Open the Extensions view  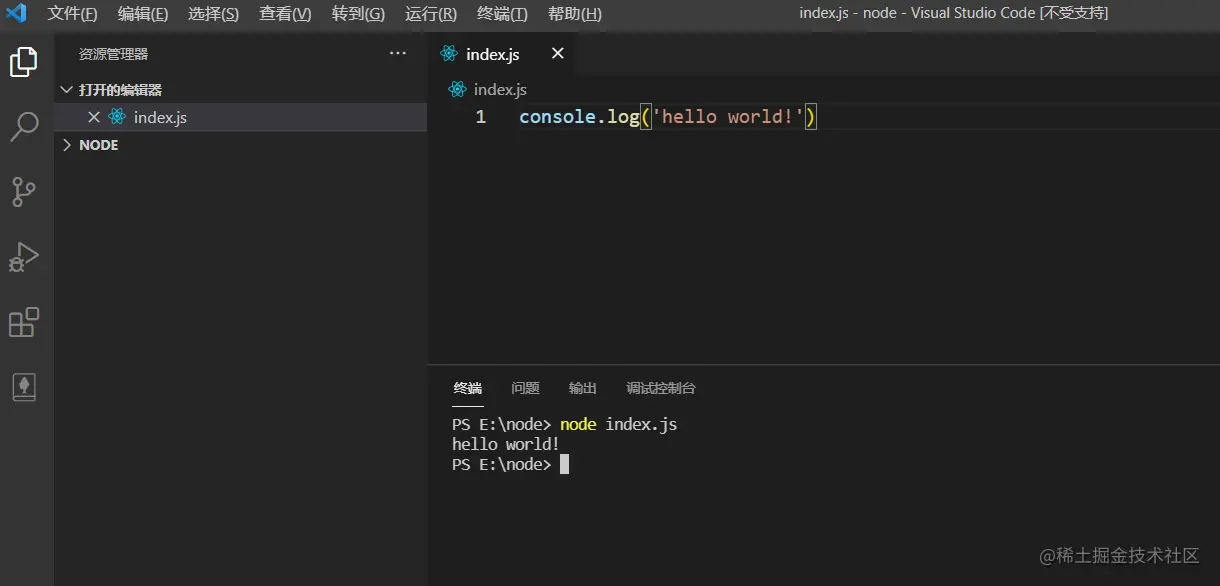tap(24, 322)
